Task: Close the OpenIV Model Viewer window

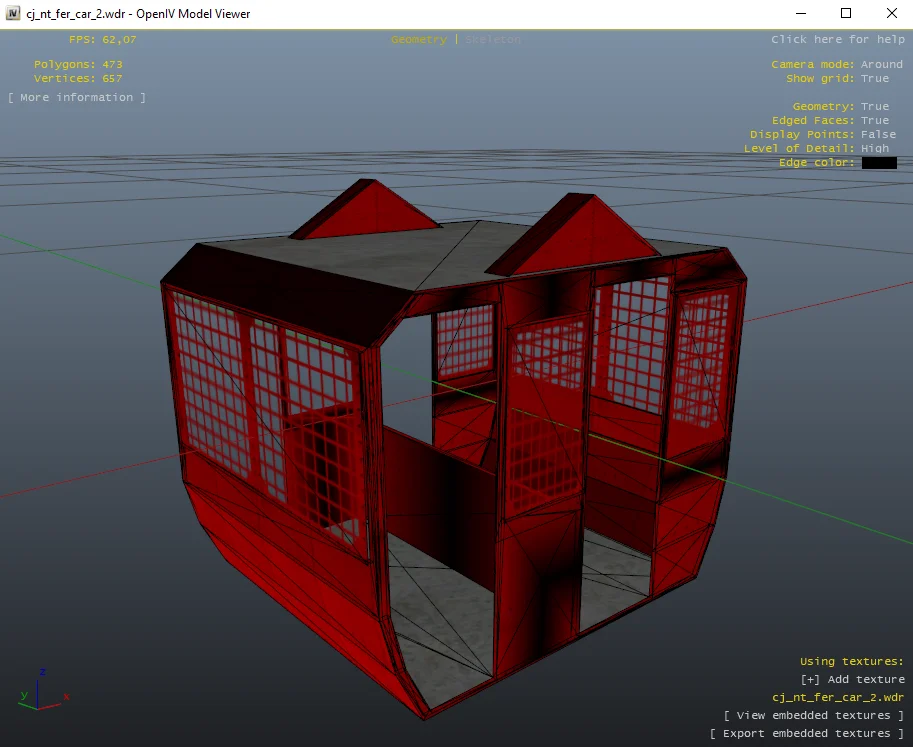Action: pos(891,14)
